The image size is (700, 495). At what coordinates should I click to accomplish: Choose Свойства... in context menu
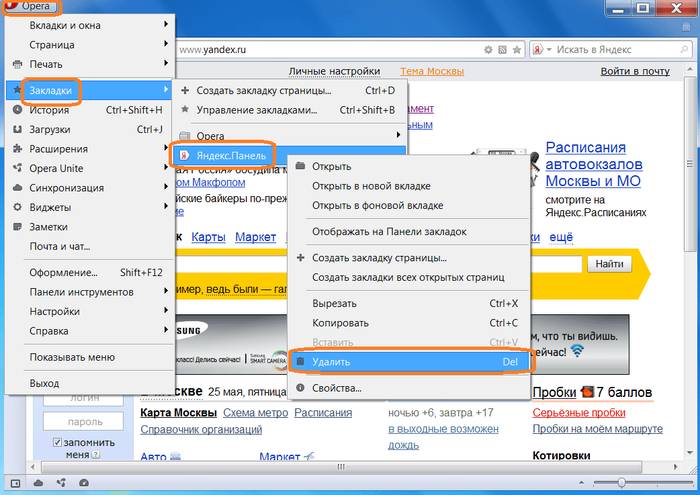pyautogui.click(x=337, y=388)
